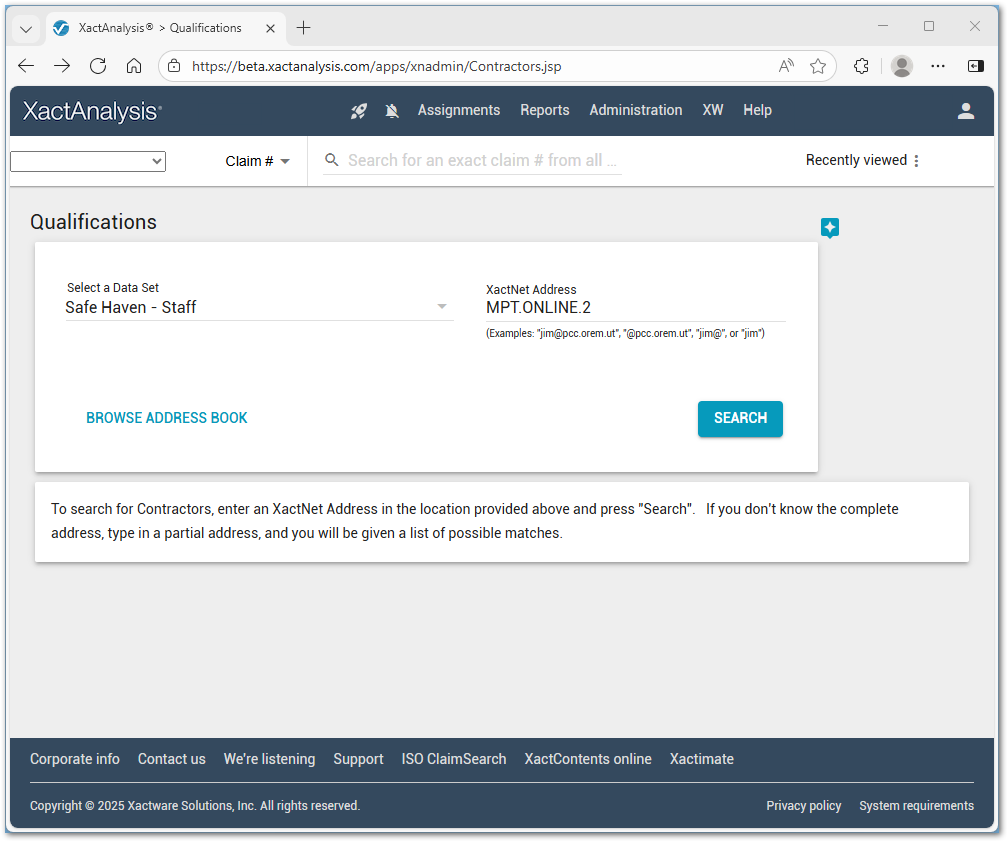Open the Administration menu
Viewport: 1008px width, 842px height.
636,110
